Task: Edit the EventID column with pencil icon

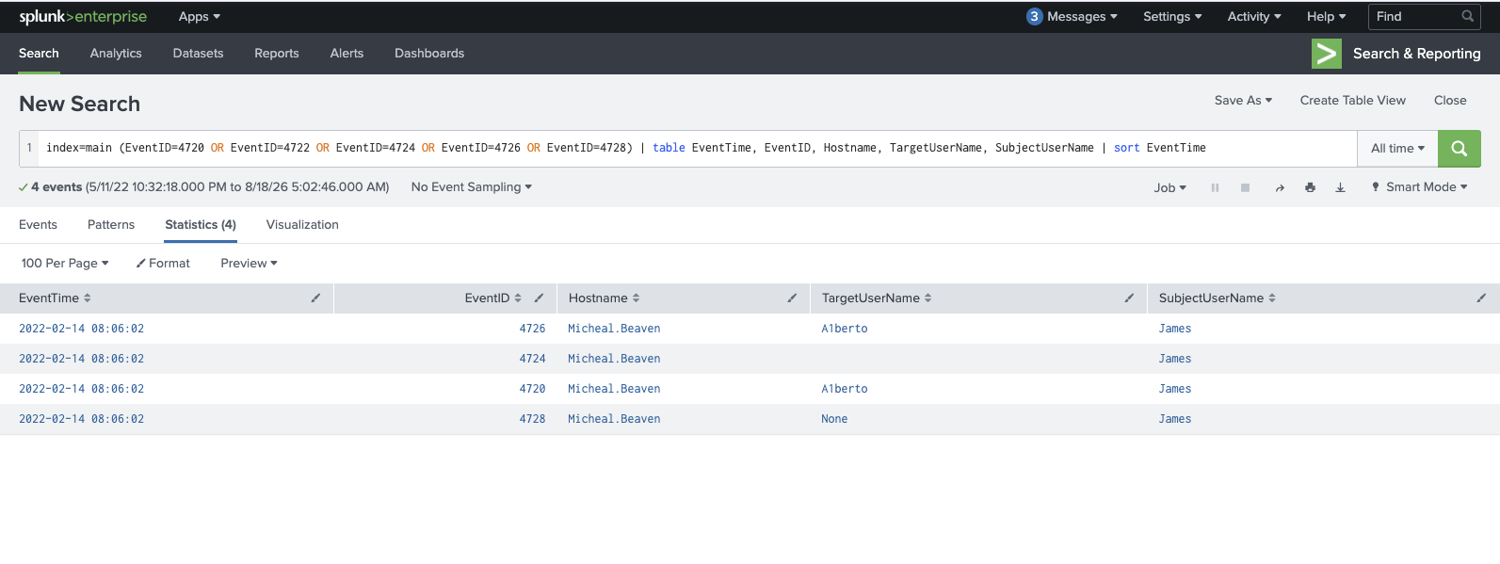Action: 540,298
